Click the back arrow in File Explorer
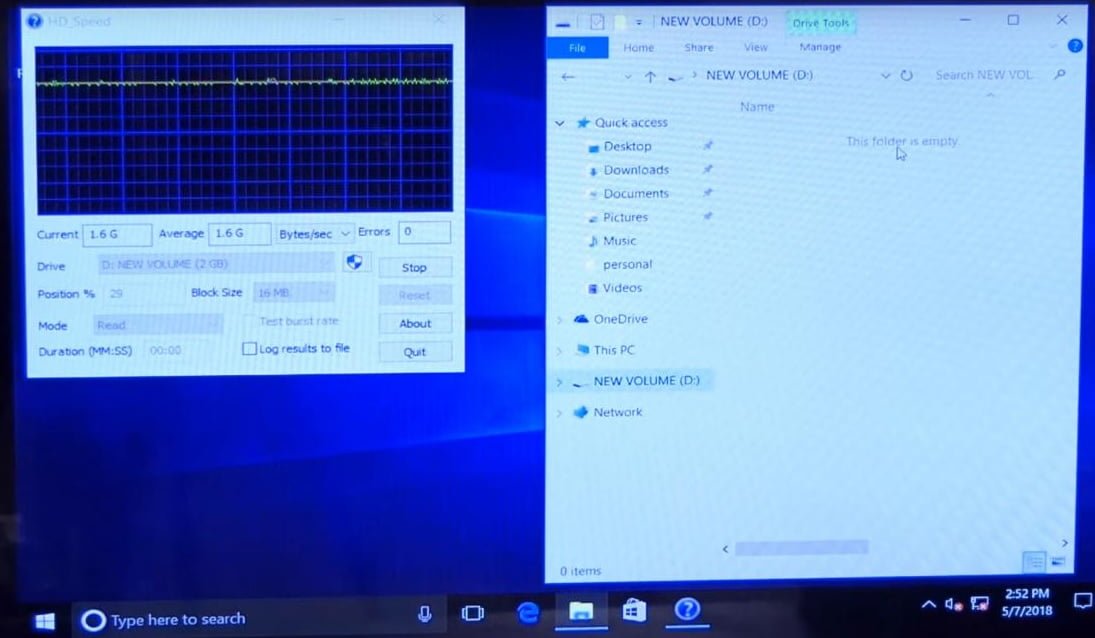 pos(568,76)
